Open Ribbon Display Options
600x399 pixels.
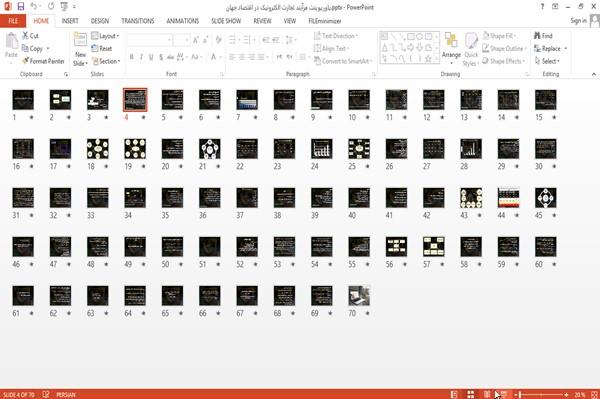[x=555, y=7]
